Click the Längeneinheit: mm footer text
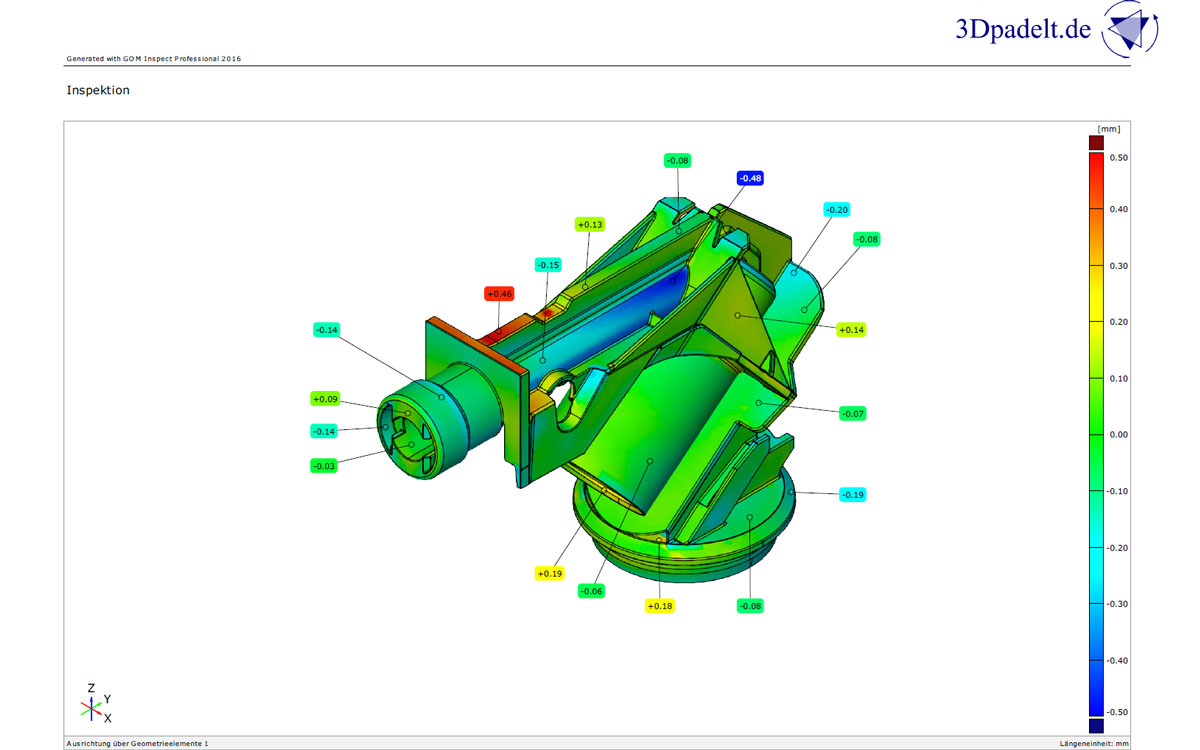1200x750 pixels. 1094,744
